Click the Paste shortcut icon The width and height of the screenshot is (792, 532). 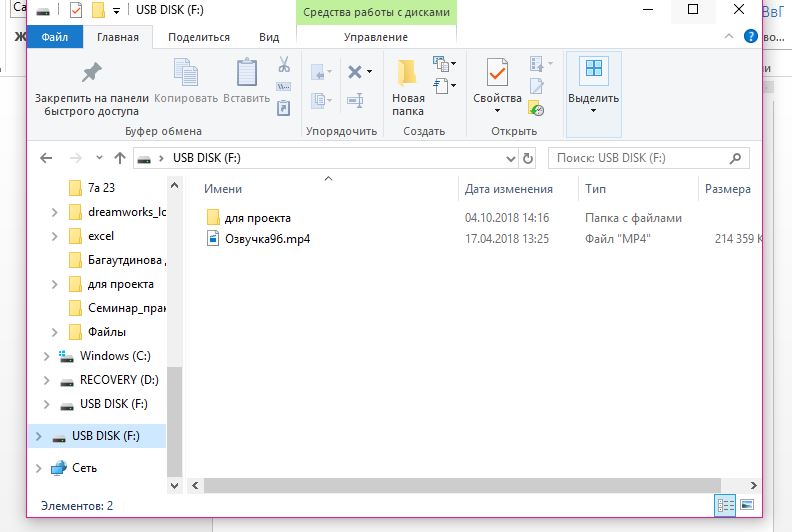pyautogui.click(x=283, y=108)
